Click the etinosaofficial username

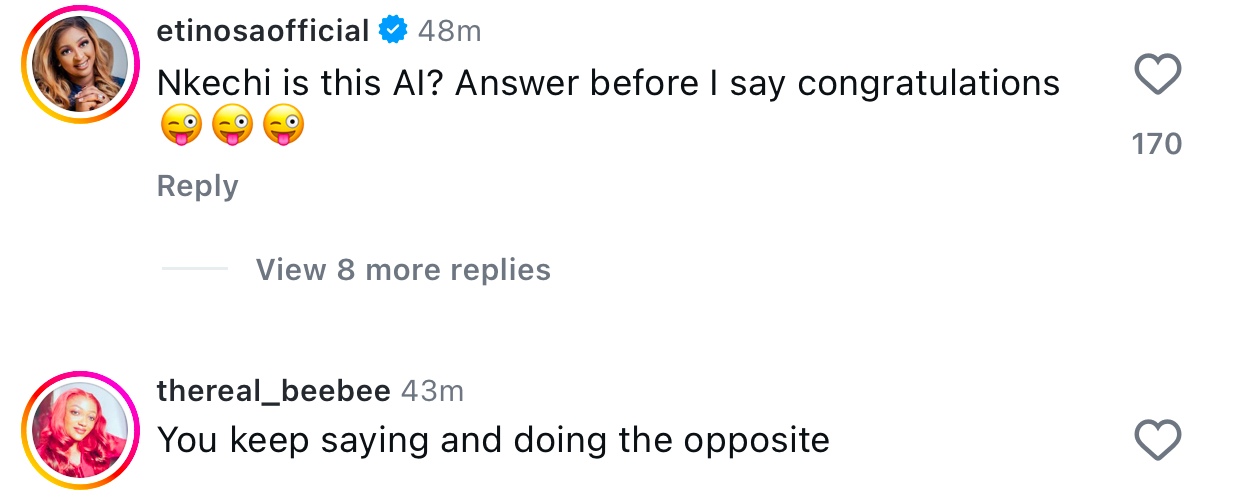pos(263,31)
